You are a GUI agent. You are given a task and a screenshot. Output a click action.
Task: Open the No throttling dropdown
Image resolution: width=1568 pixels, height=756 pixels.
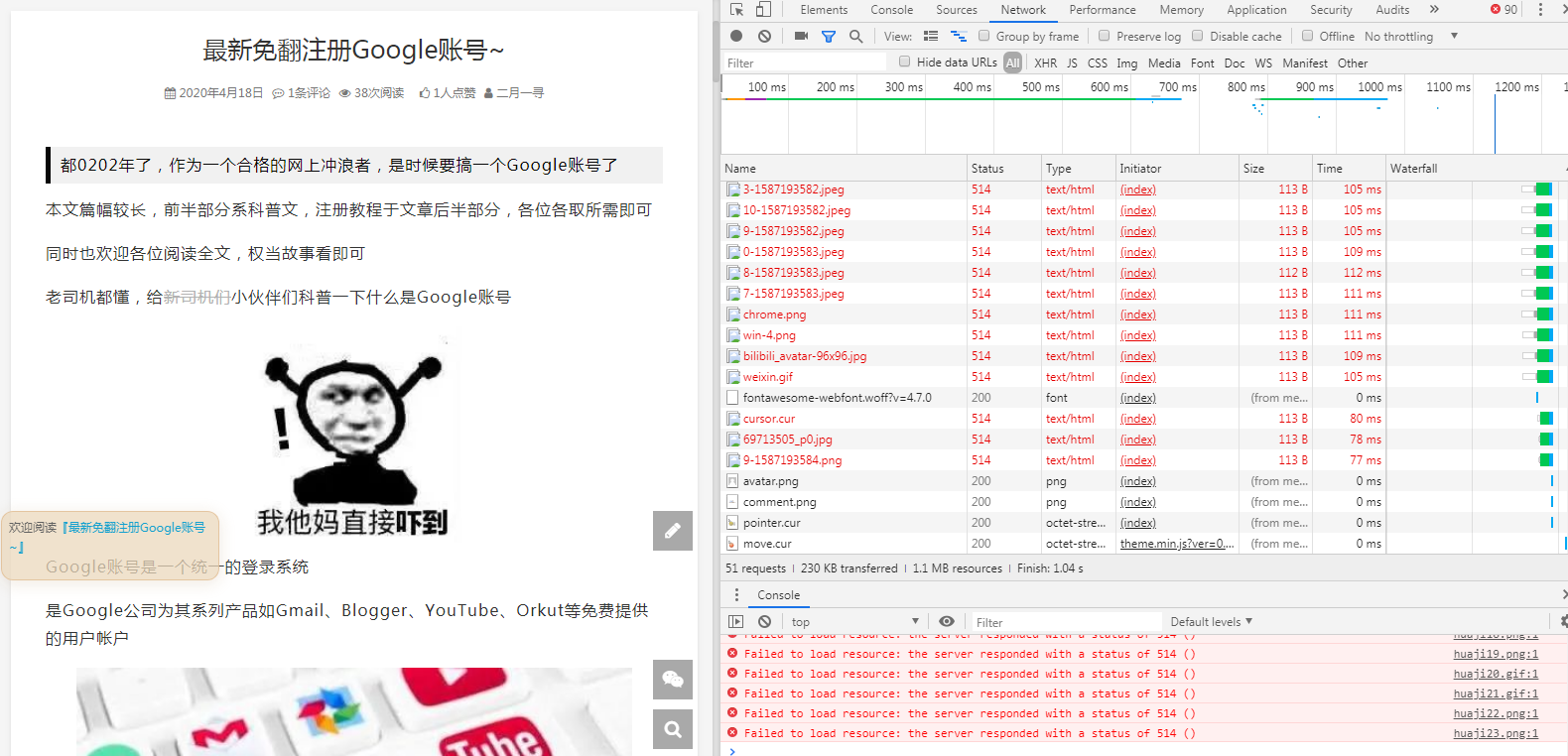[x=1411, y=37]
